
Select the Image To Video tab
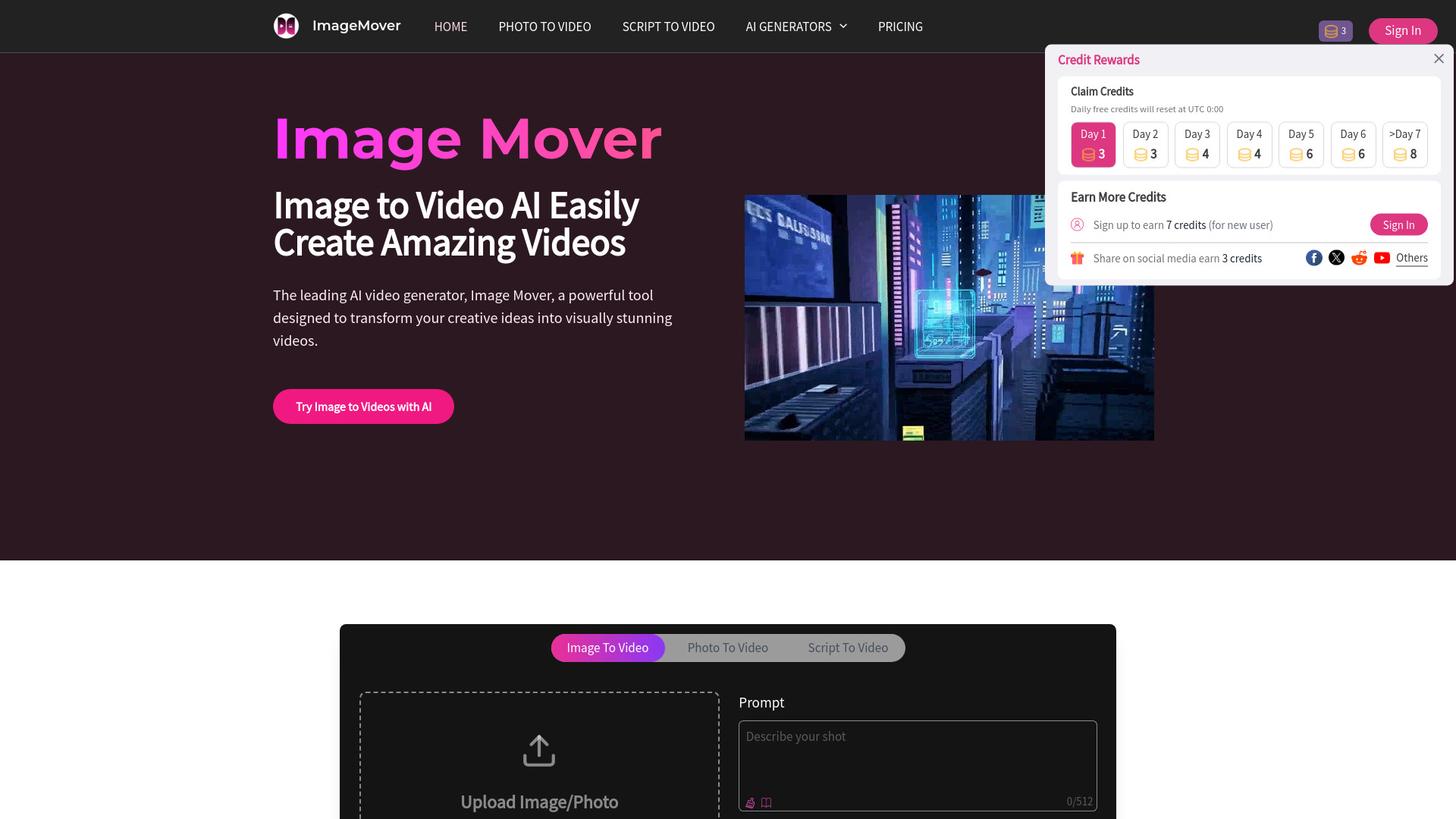tap(607, 647)
